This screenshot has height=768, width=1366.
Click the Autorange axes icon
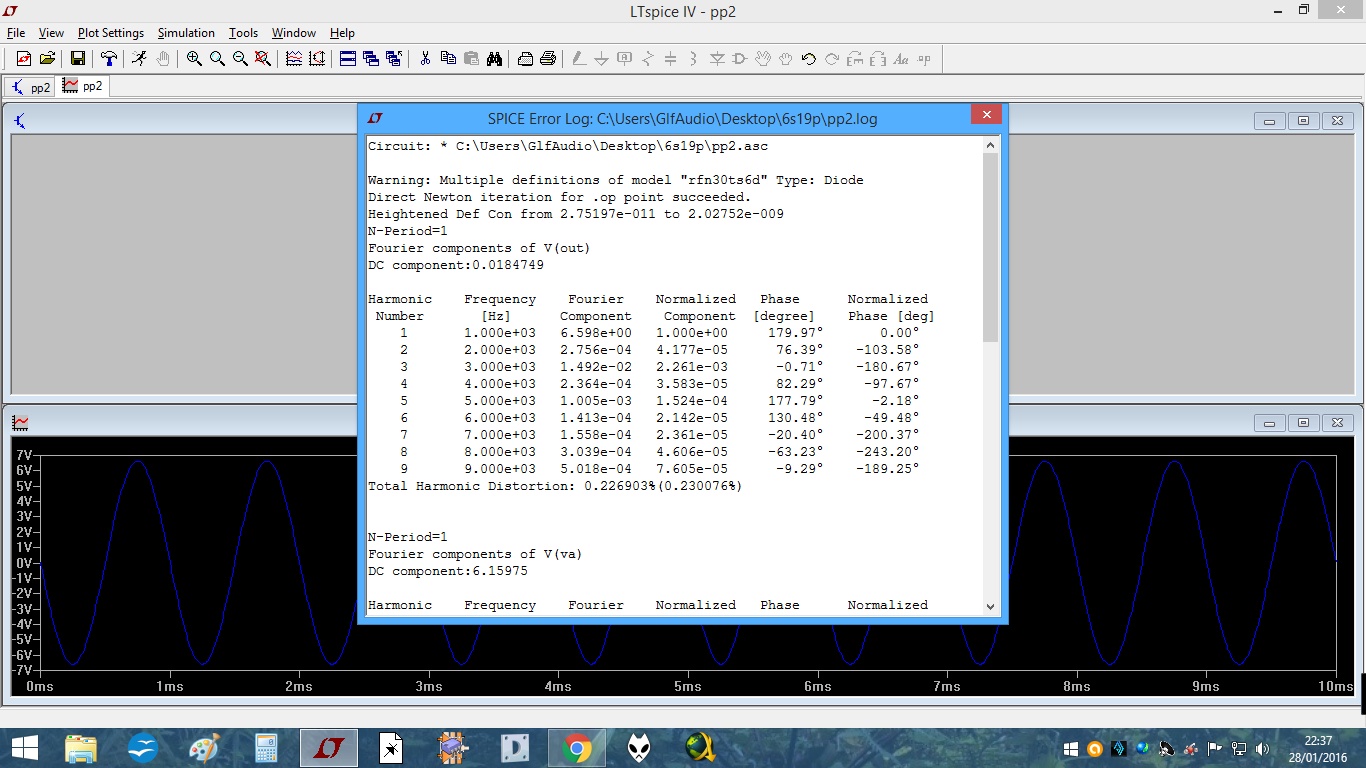(316, 59)
